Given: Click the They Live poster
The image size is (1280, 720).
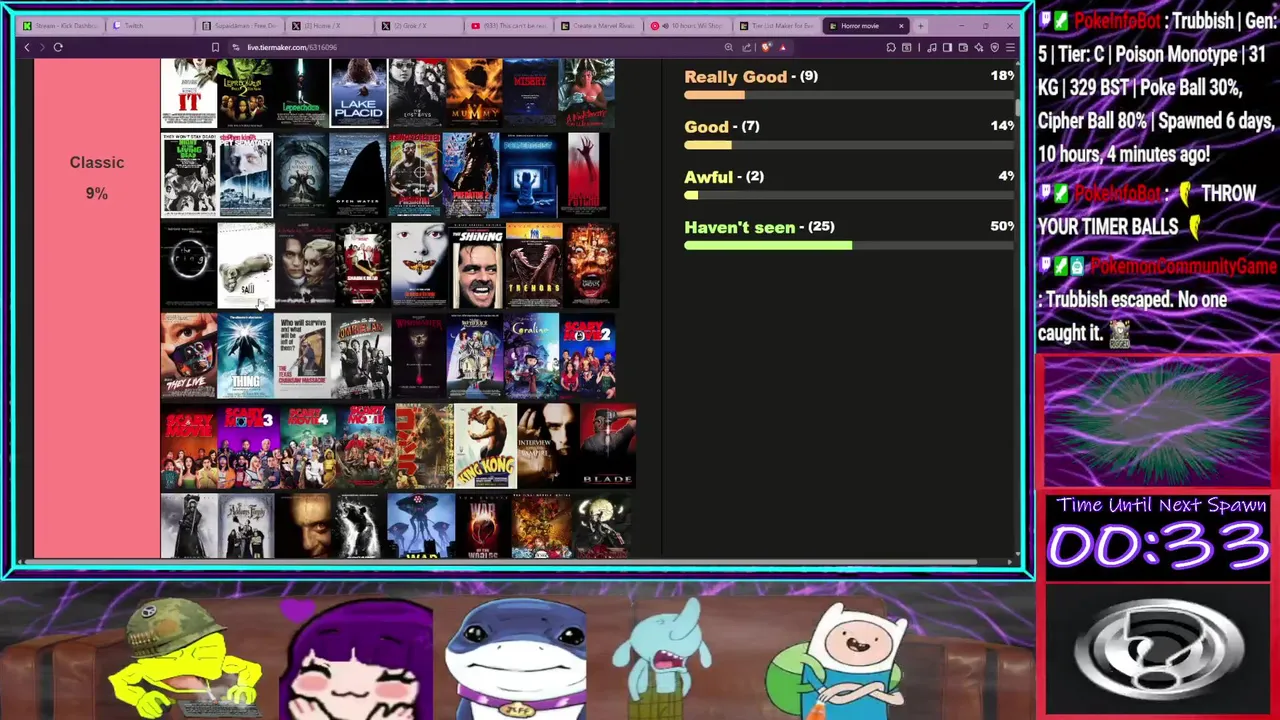Looking at the screenshot, I should [x=189, y=355].
